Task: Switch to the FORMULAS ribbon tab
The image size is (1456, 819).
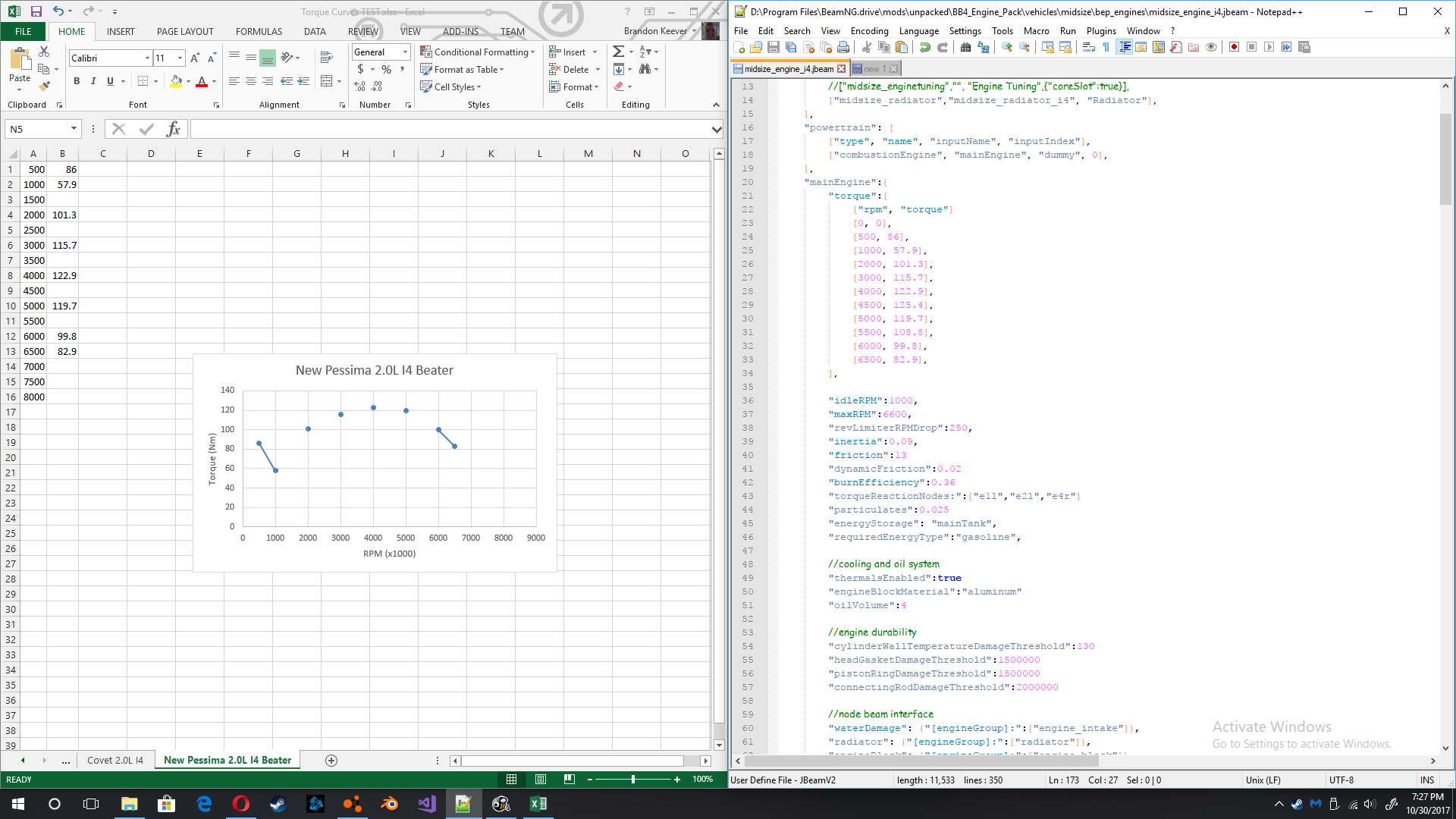Action: click(259, 31)
